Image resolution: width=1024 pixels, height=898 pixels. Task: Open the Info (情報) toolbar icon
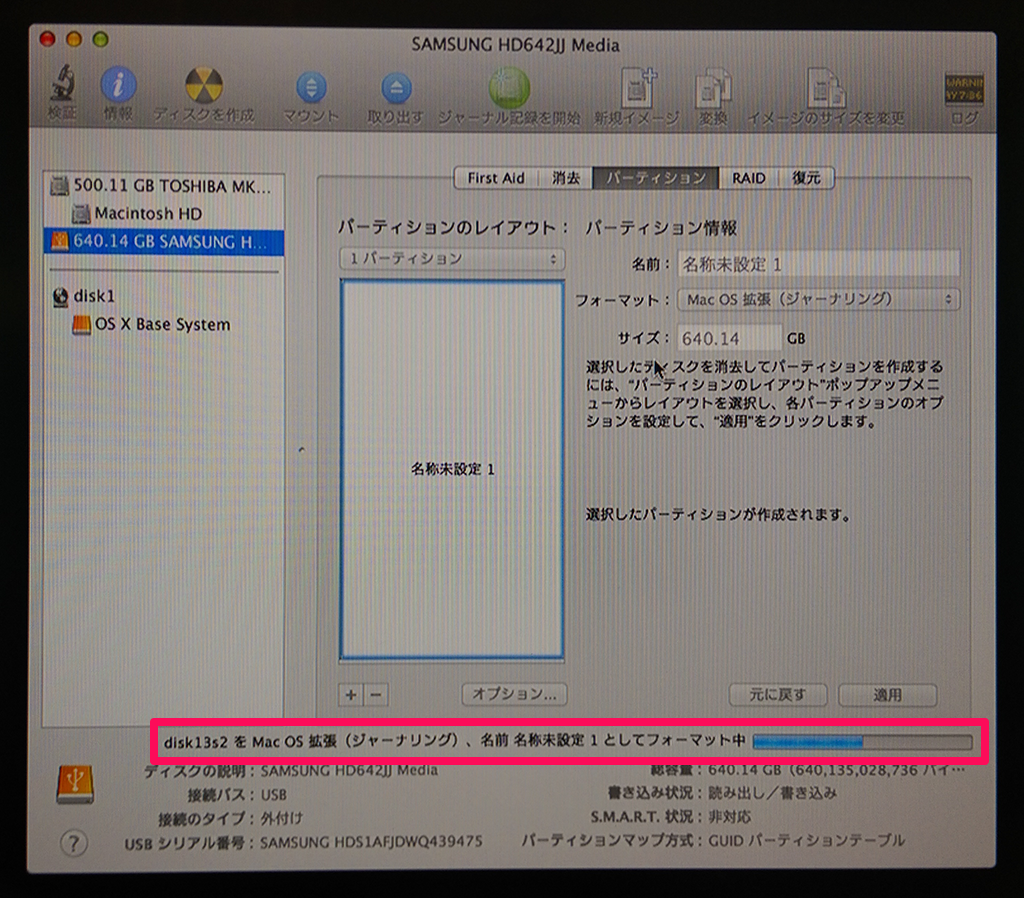point(118,90)
